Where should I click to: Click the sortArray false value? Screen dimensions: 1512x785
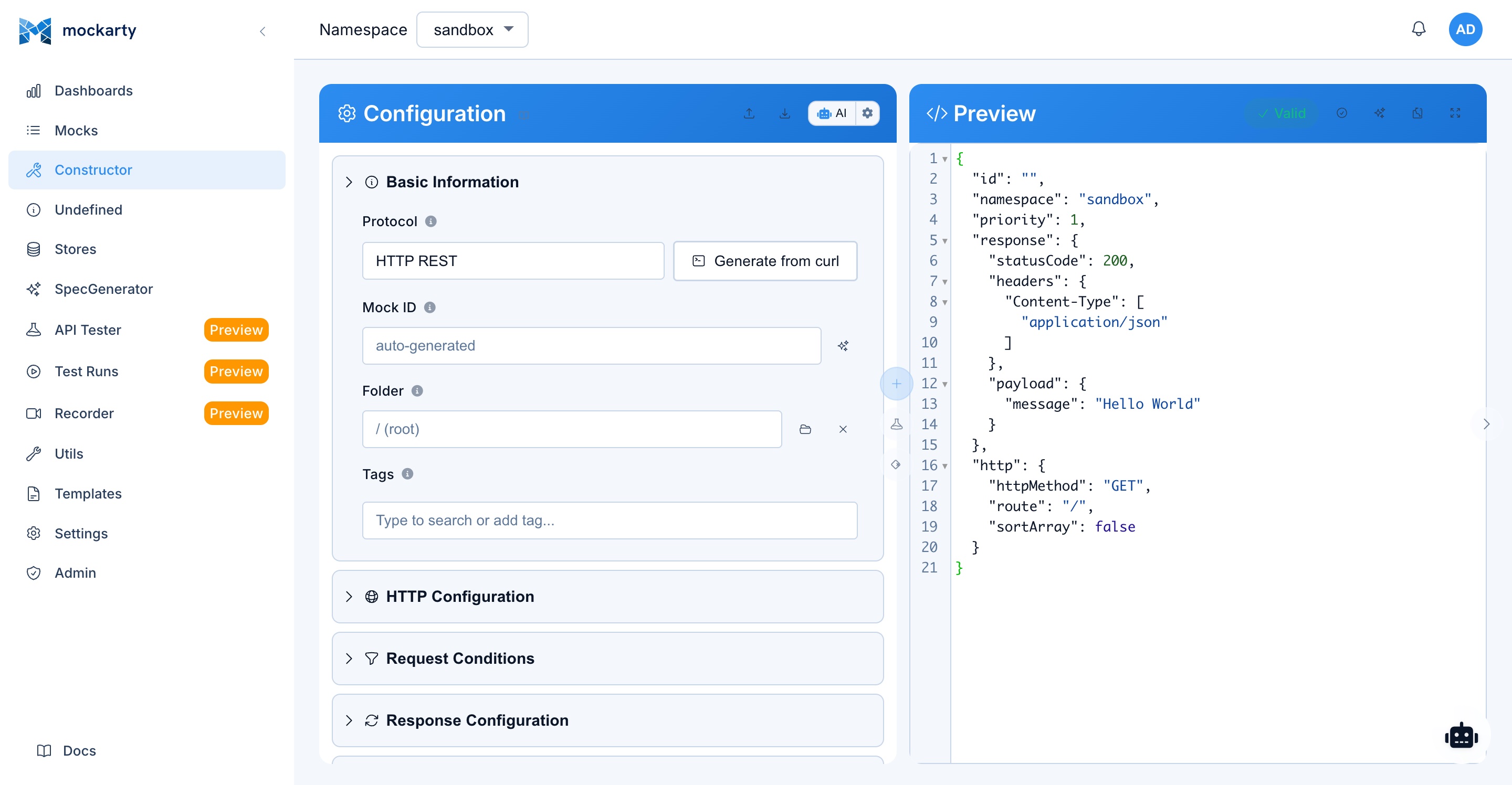[x=1115, y=527]
